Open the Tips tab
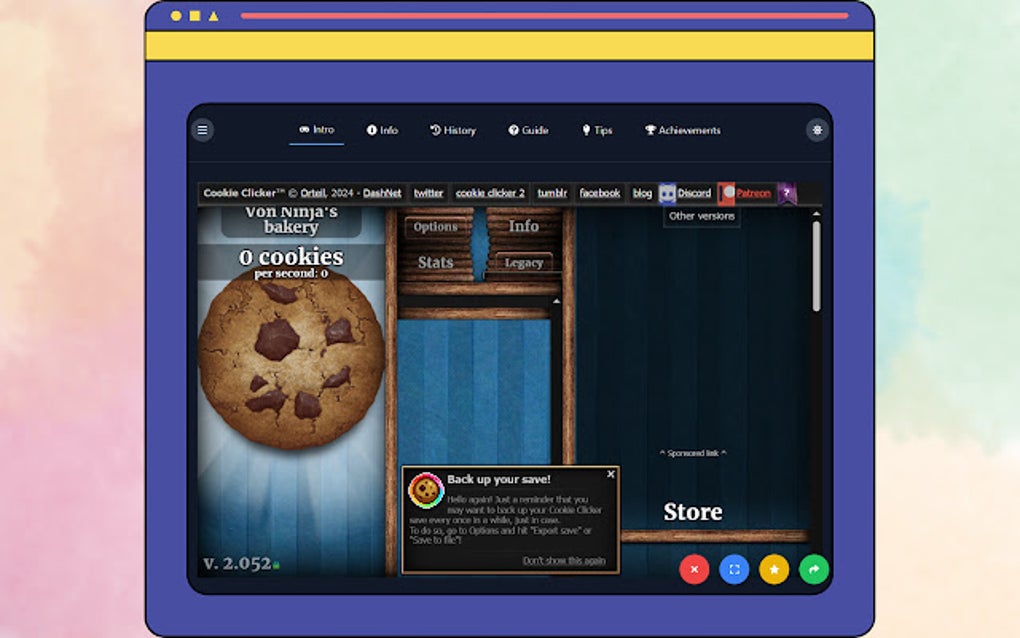Screen dimensions: 1020x638 [597, 130]
